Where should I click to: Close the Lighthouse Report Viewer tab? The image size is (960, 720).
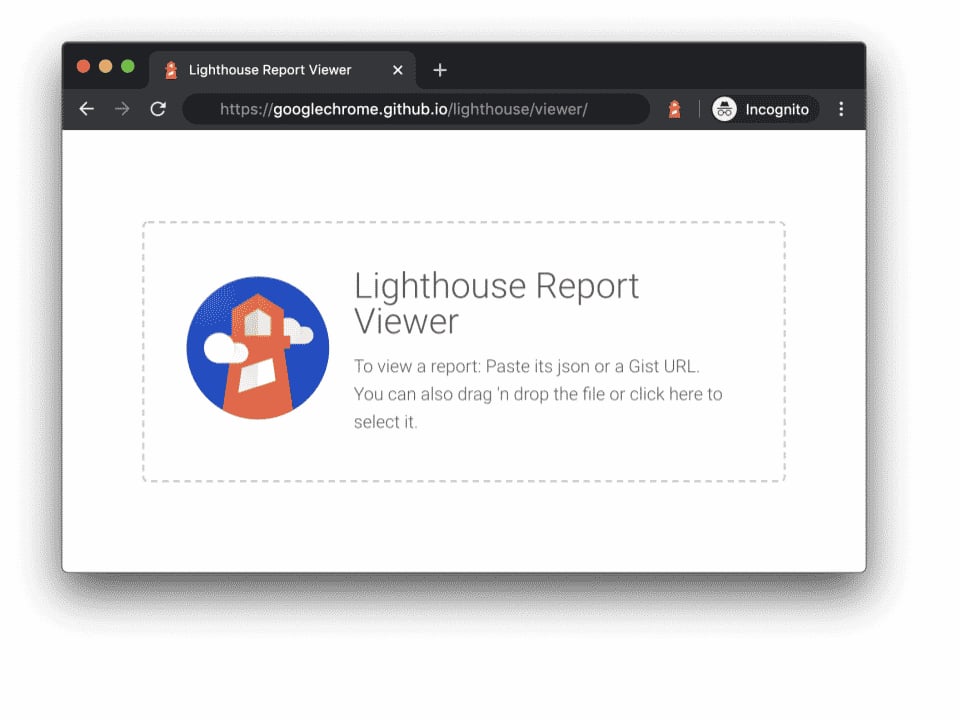pos(398,70)
